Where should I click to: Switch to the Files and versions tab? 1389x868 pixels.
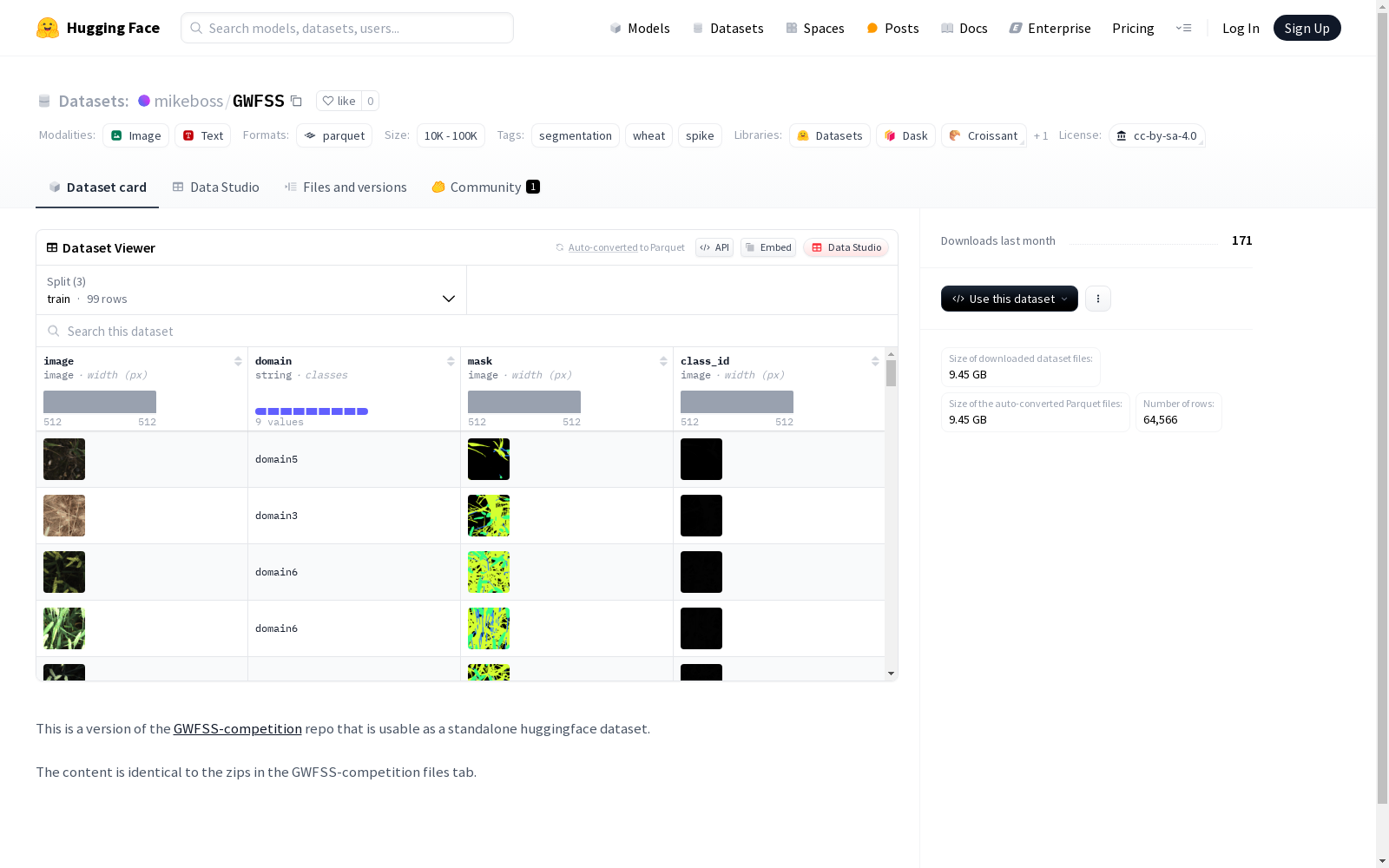coord(346,187)
